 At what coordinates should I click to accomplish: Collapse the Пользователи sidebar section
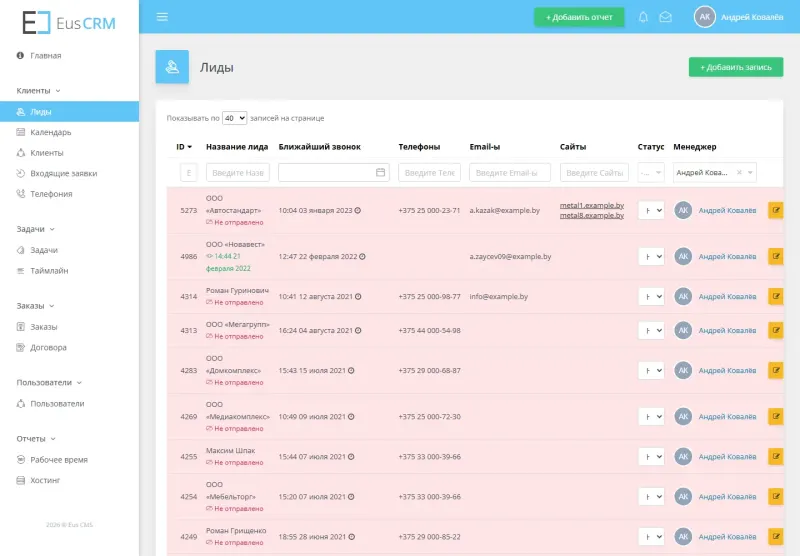[49, 383]
